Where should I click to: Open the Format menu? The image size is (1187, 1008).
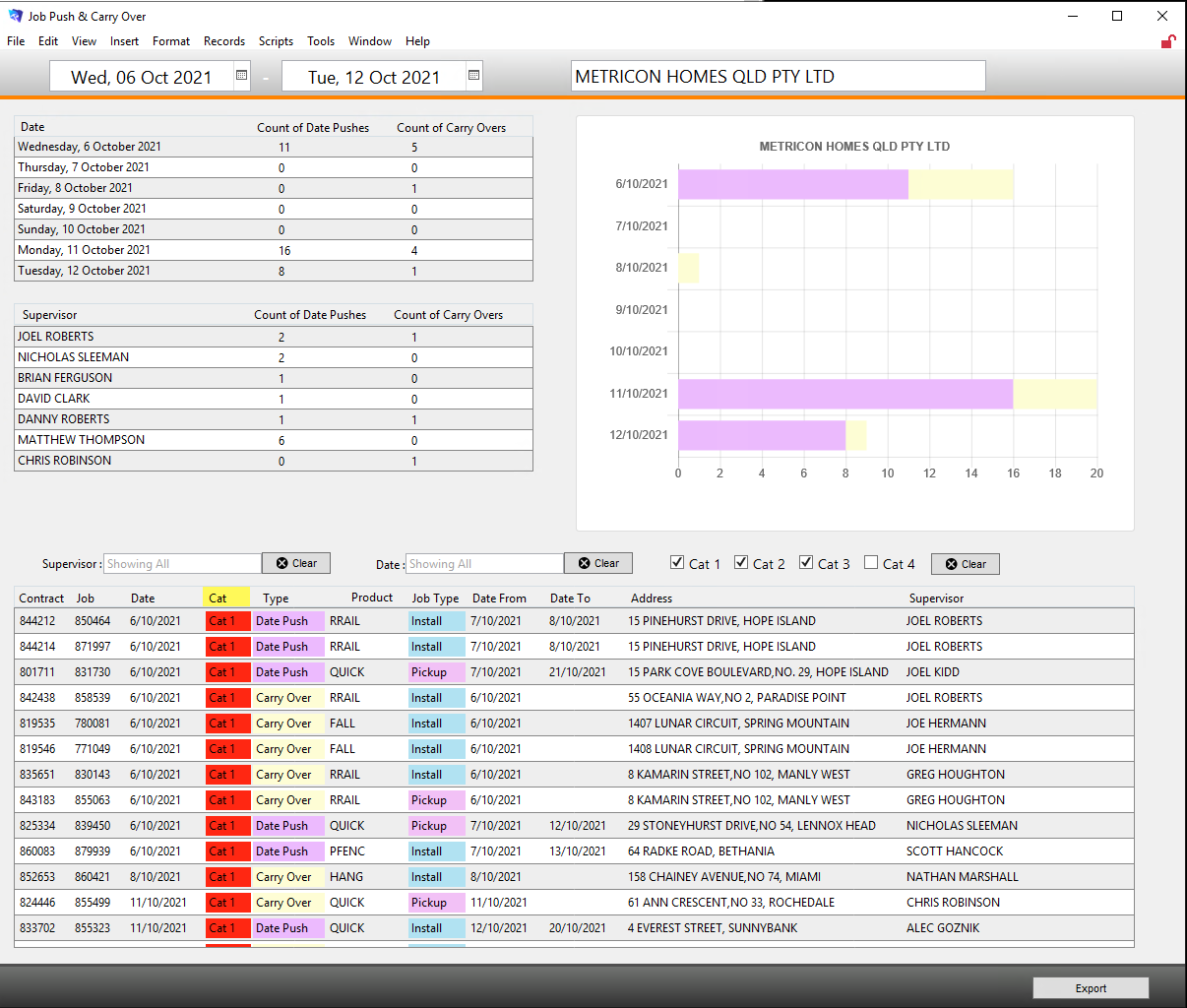click(x=171, y=41)
